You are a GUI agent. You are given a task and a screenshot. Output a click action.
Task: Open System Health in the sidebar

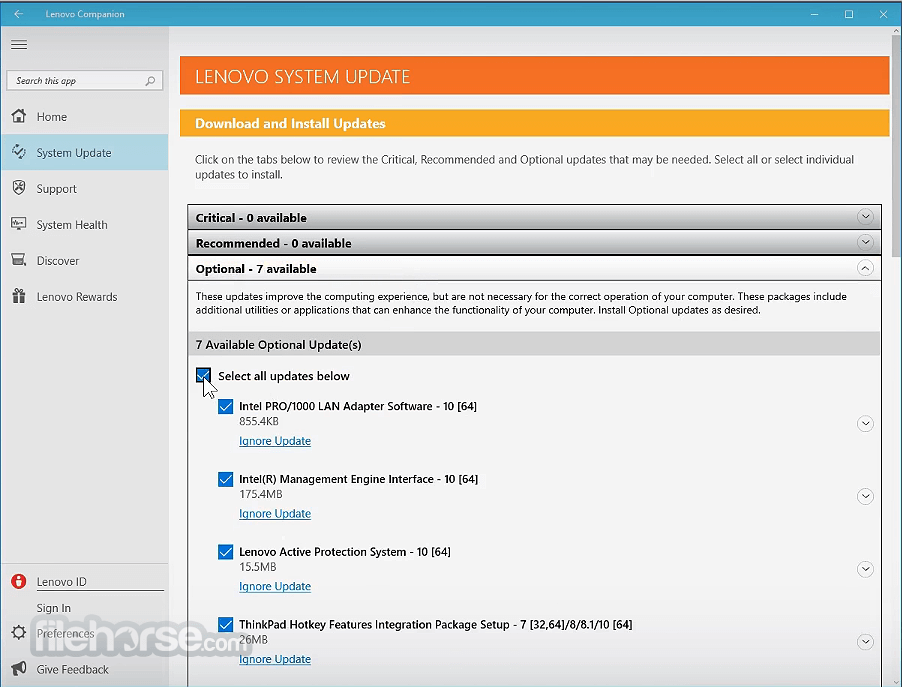pos(85,224)
